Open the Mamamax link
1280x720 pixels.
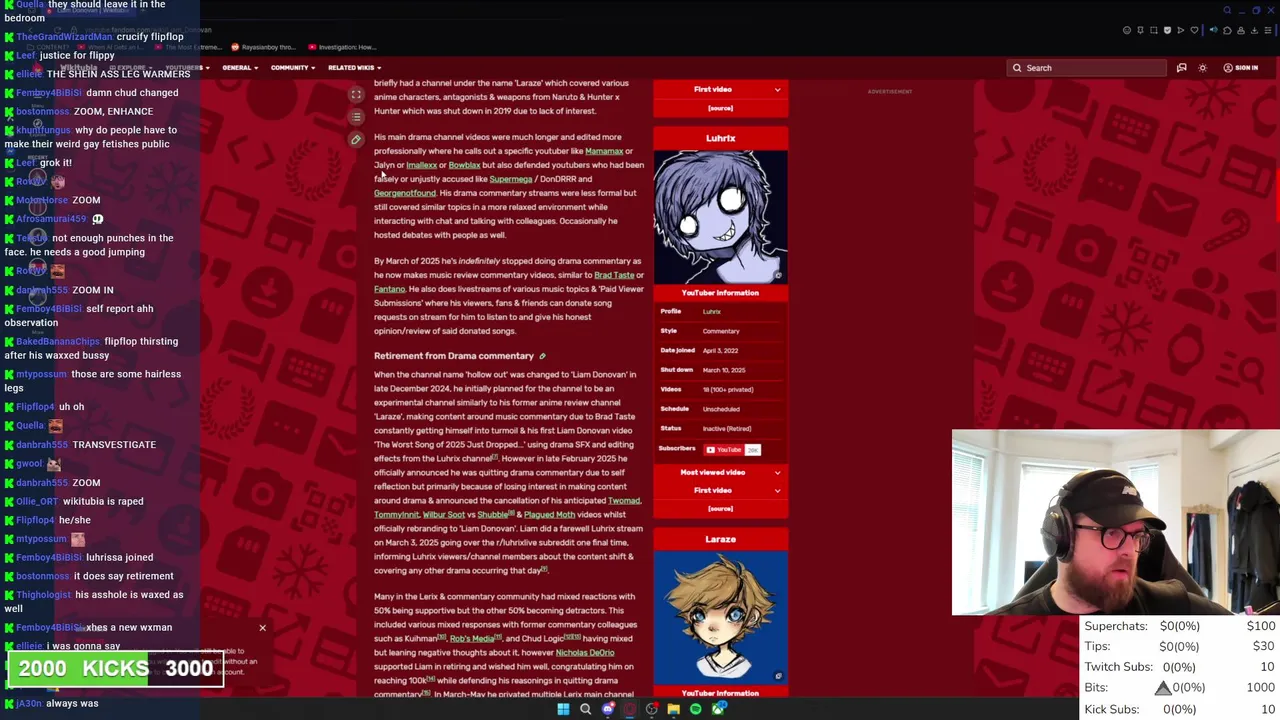pos(604,151)
